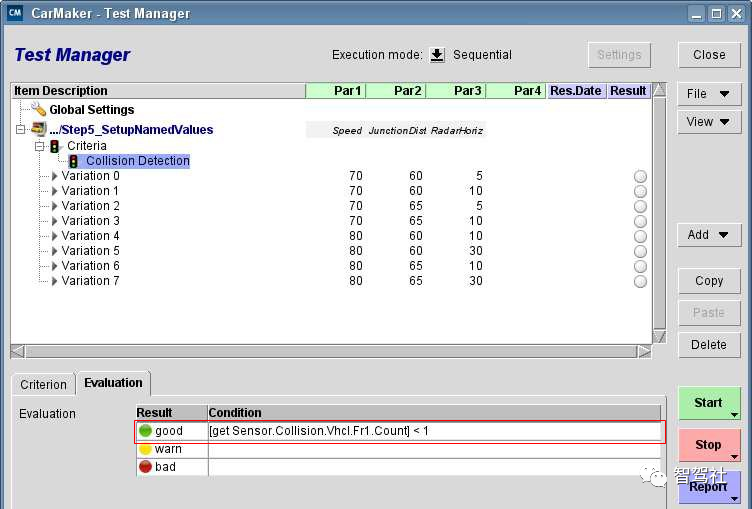Image resolution: width=752 pixels, height=509 pixels.
Task: Click the Criteria traffic light icon
Action: pos(54,146)
